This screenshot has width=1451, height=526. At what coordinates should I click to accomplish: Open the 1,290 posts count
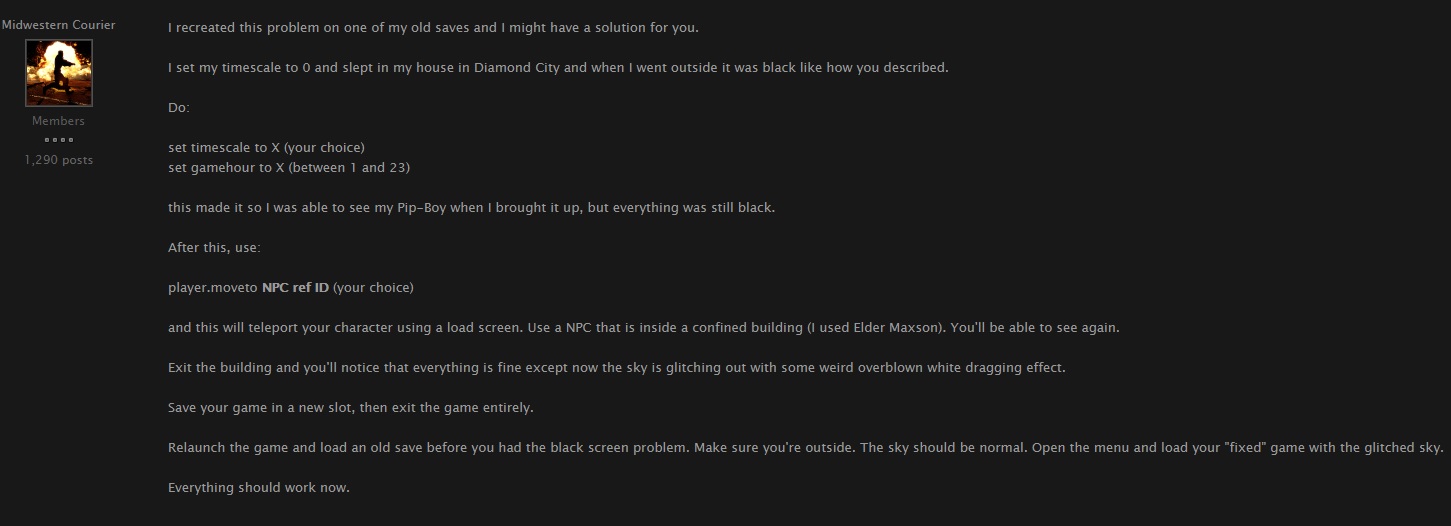tap(58, 160)
